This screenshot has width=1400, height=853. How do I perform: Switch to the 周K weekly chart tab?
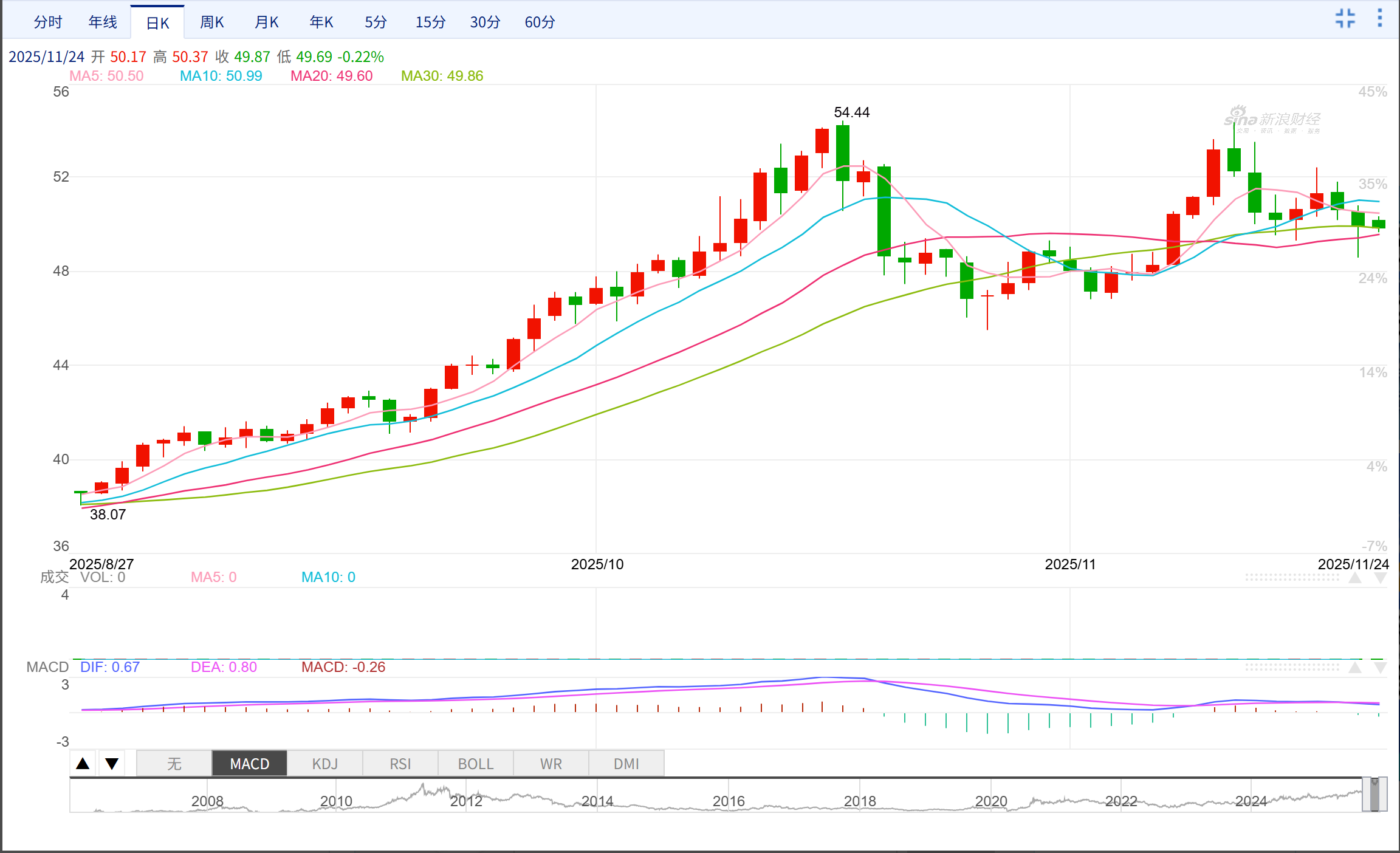coord(212,22)
